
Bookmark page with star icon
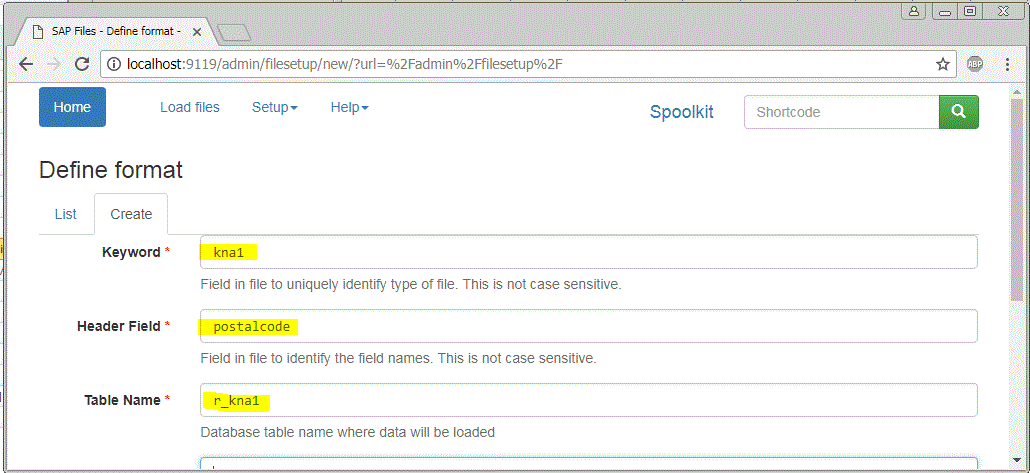pos(943,64)
